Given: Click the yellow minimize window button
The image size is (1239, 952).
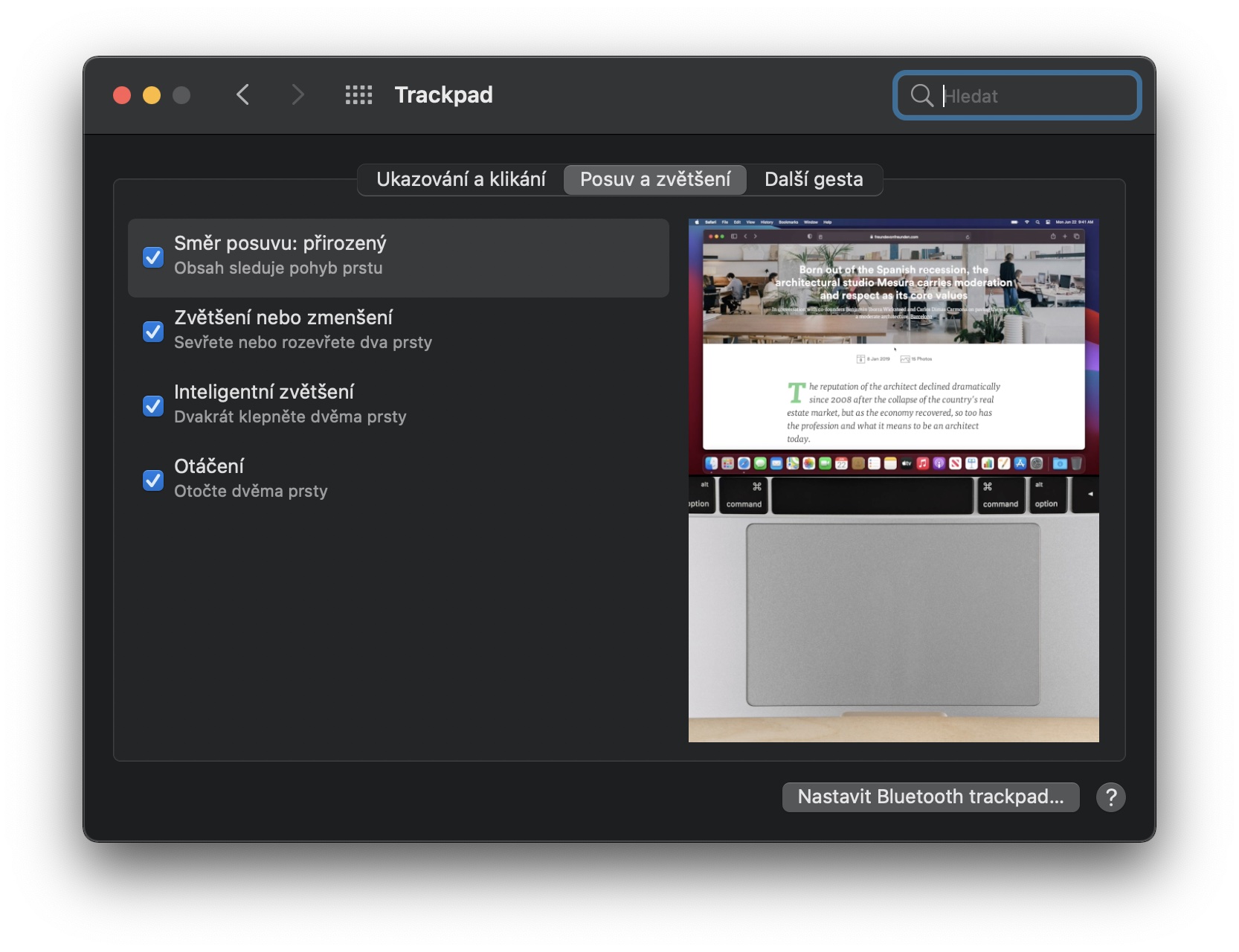Looking at the screenshot, I should click(152, 95).
